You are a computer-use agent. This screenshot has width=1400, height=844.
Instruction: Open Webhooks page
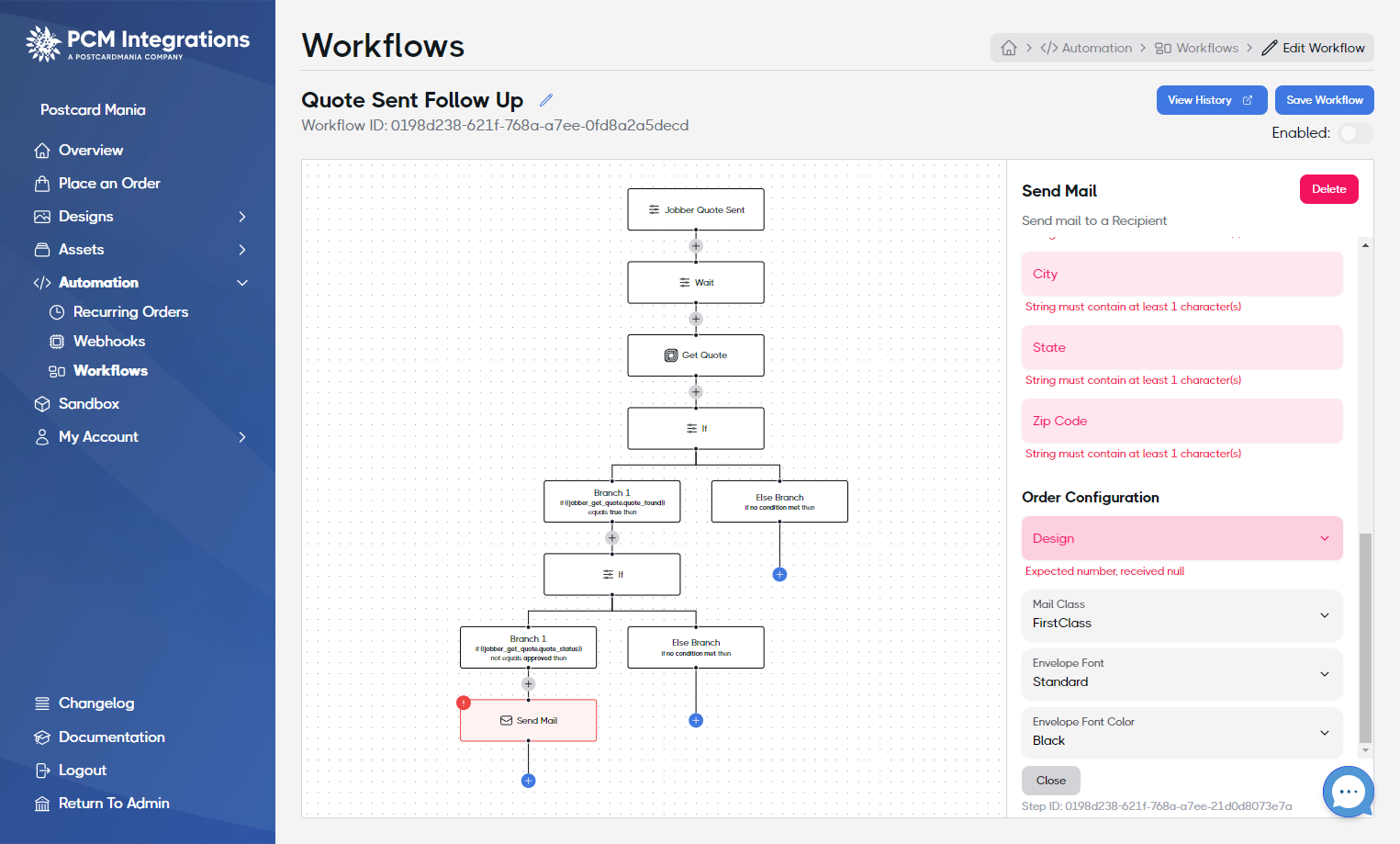(x=109, y=342)
